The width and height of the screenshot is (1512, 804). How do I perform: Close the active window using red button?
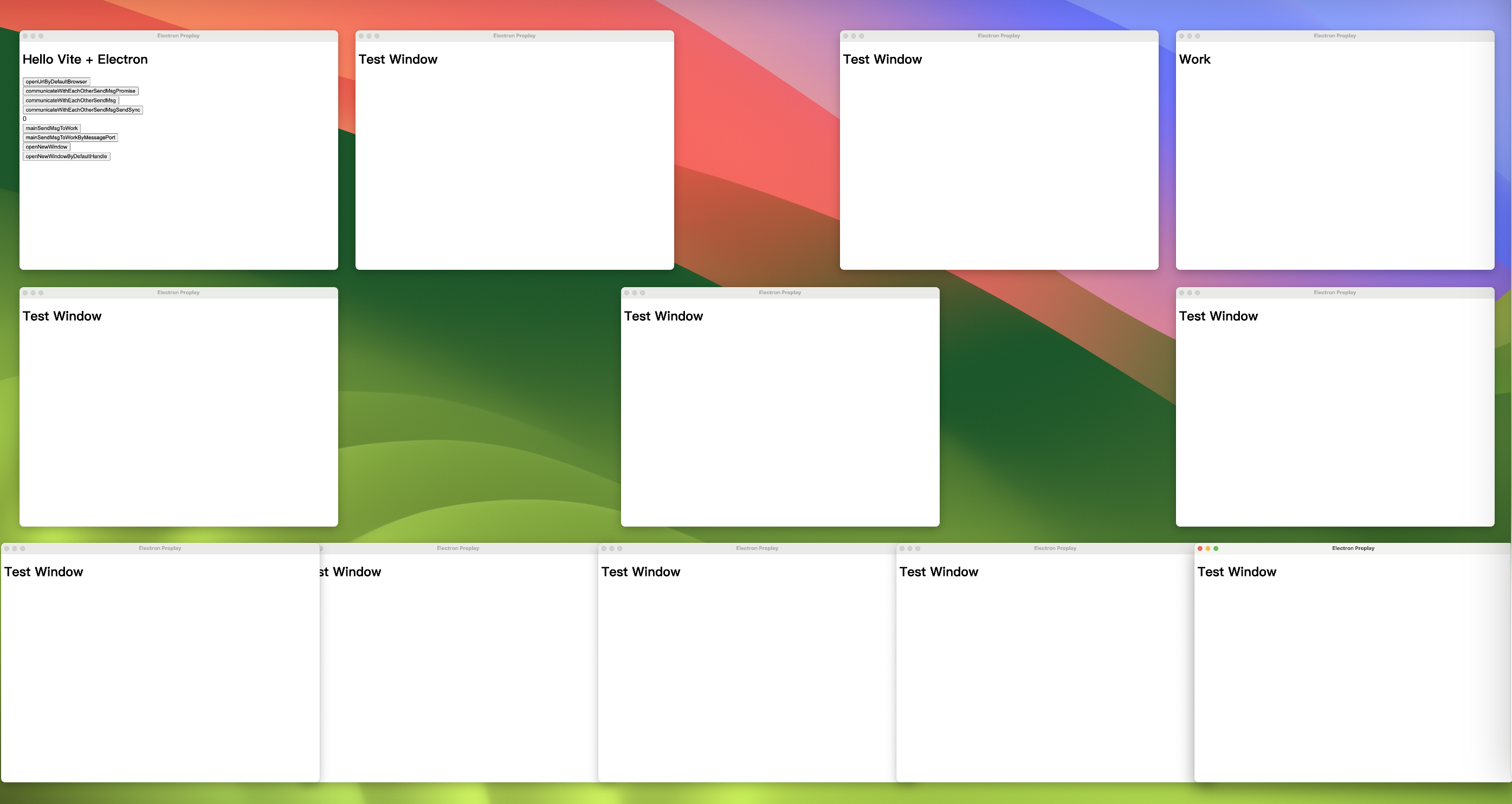(1200, 549)
